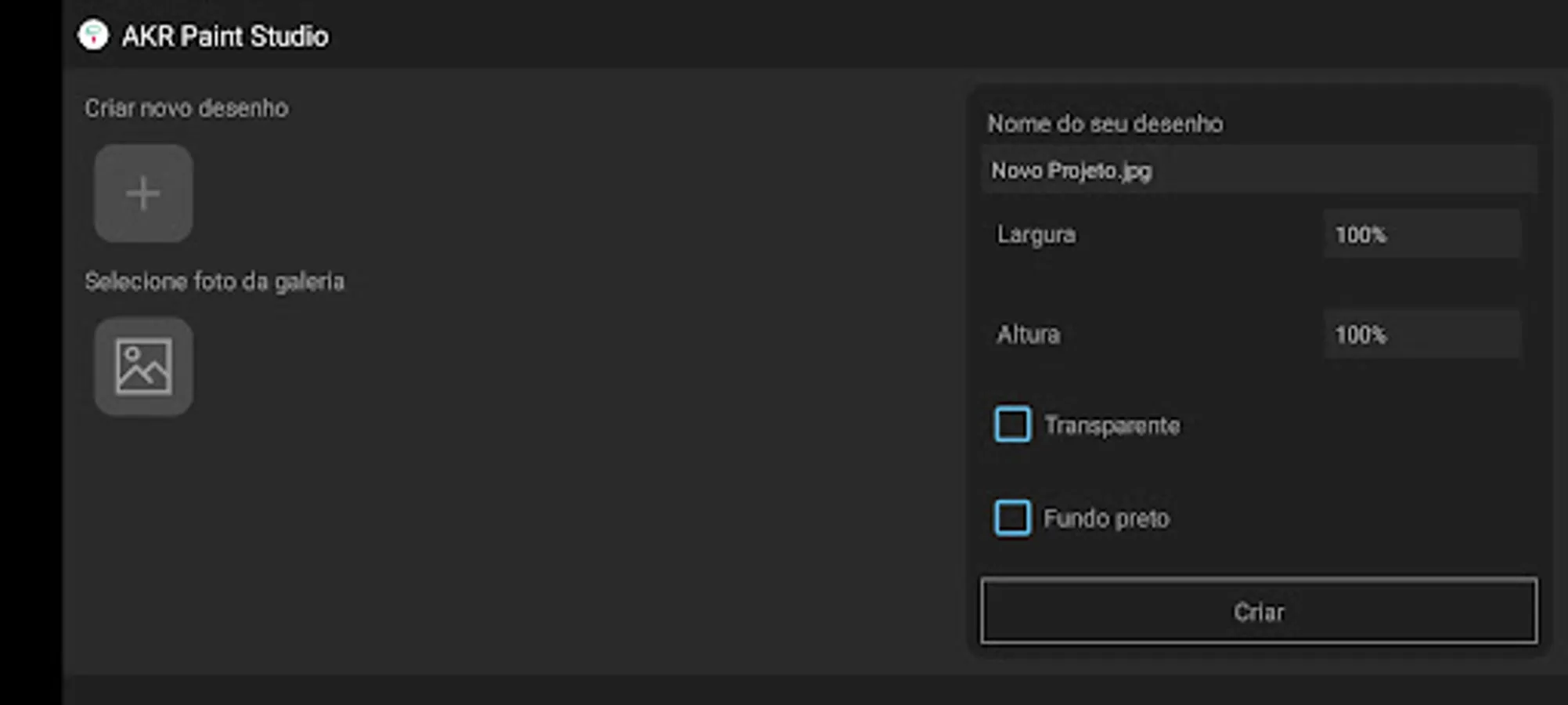Enable the Transparente checkbox
The height and width of the screenshot is (705, 1568).
point(1012,425)
